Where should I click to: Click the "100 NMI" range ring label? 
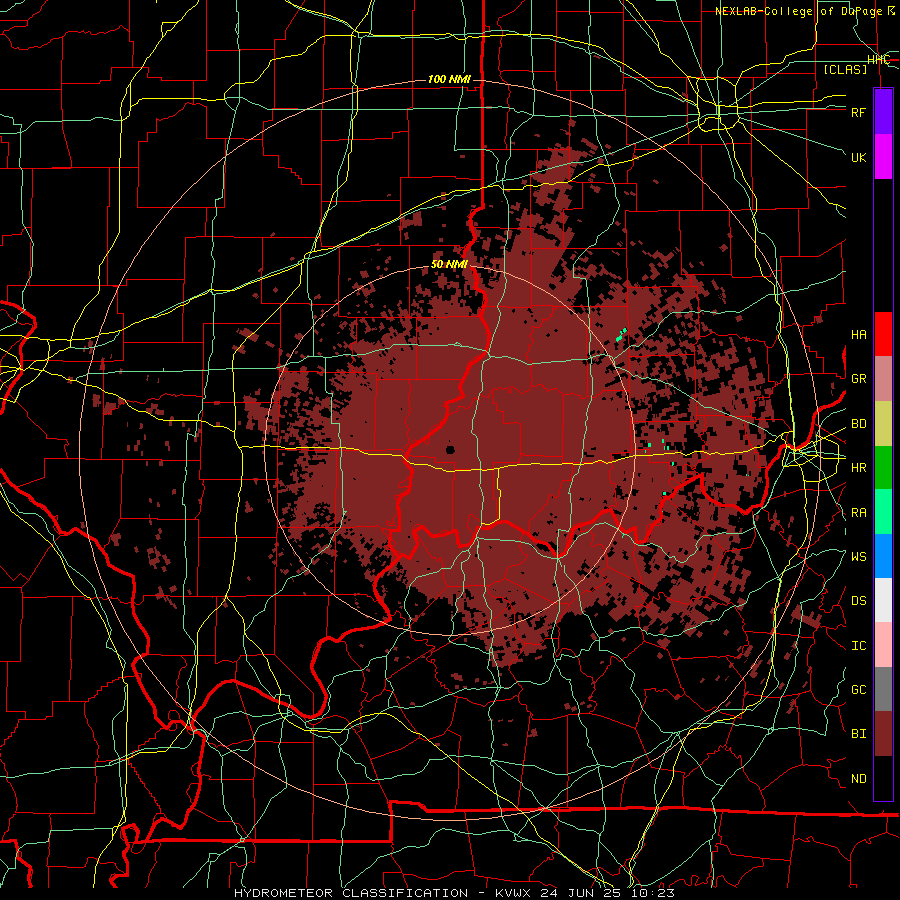point(449,79)
